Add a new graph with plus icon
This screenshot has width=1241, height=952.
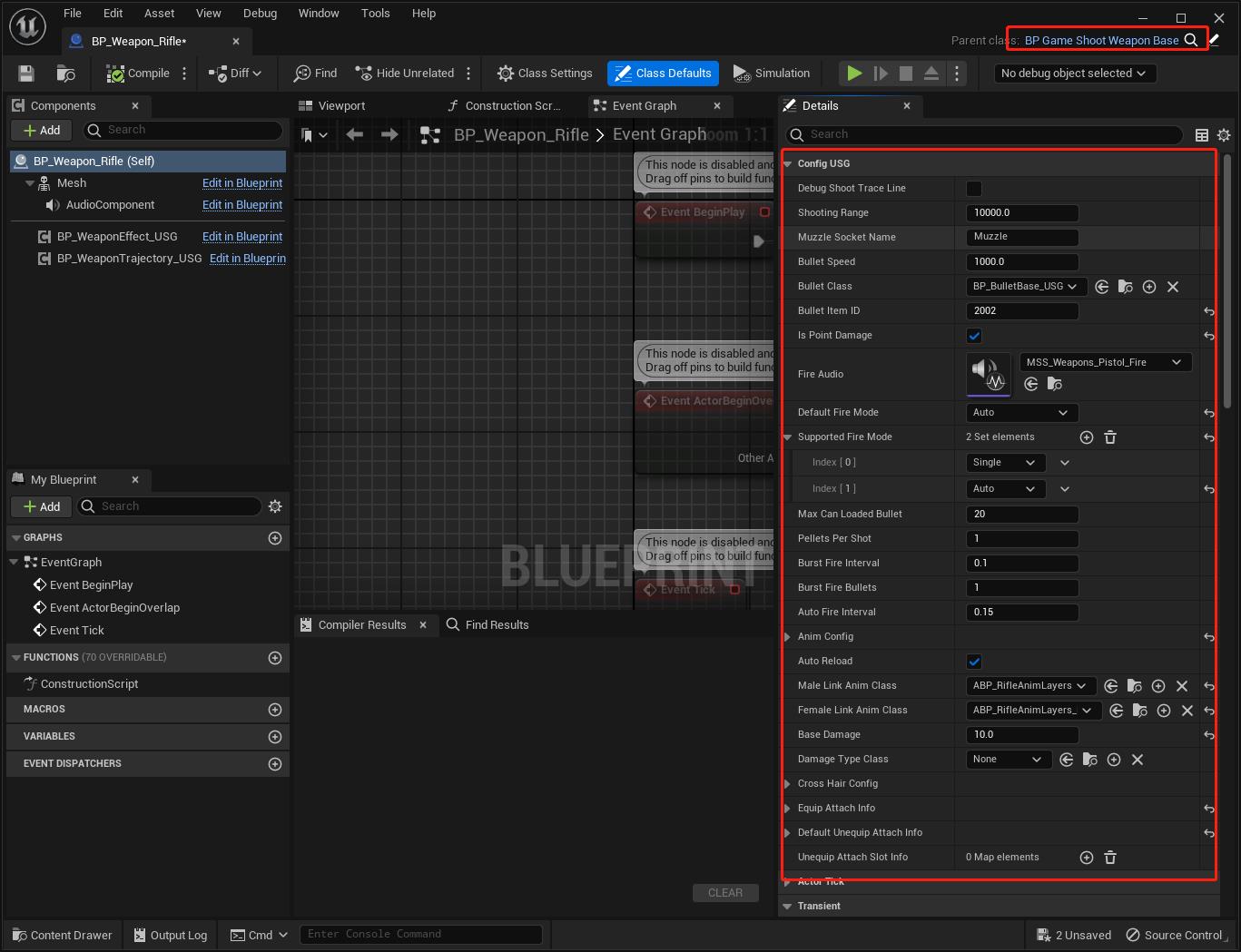[x=275, y=538]
